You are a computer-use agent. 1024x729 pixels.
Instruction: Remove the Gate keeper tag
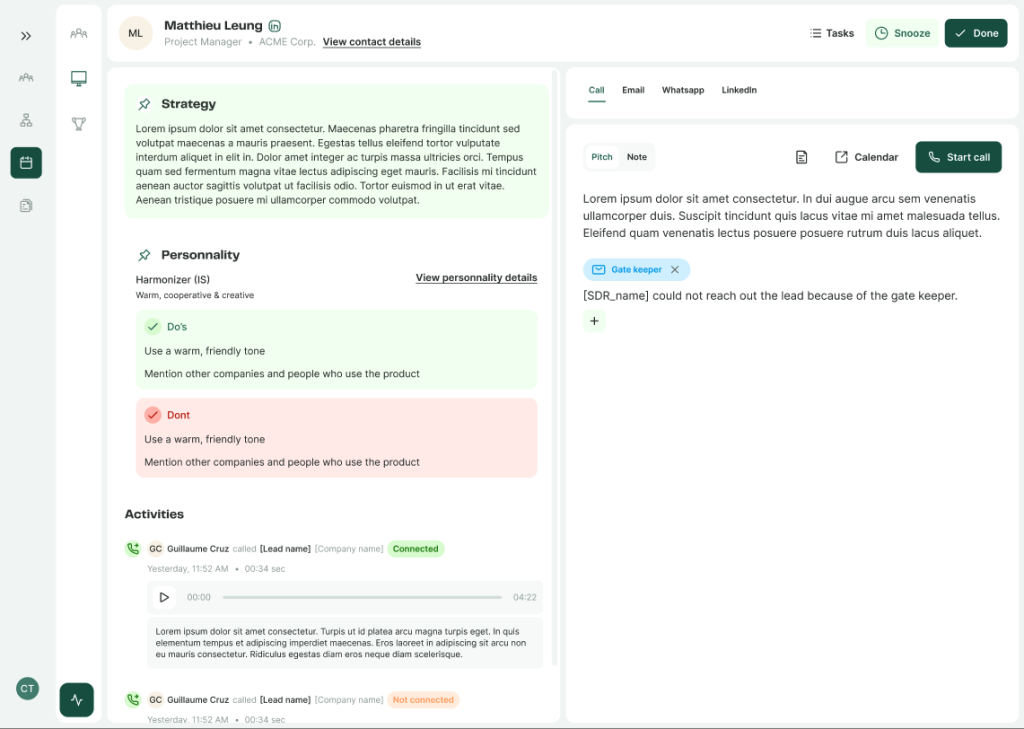pyautogui.click(x=676, y=269)
